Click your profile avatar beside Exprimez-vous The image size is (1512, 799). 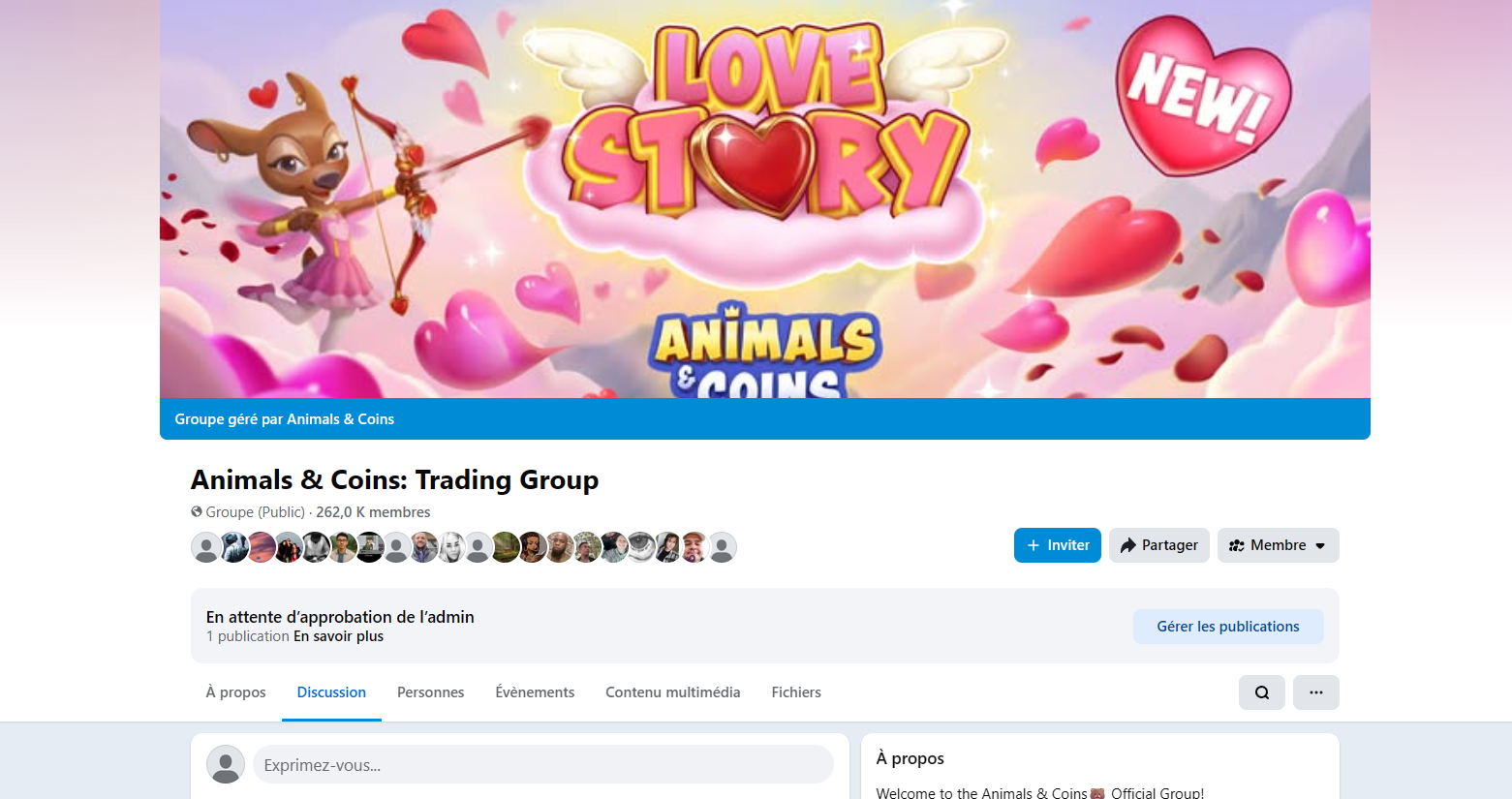[226, 764]
